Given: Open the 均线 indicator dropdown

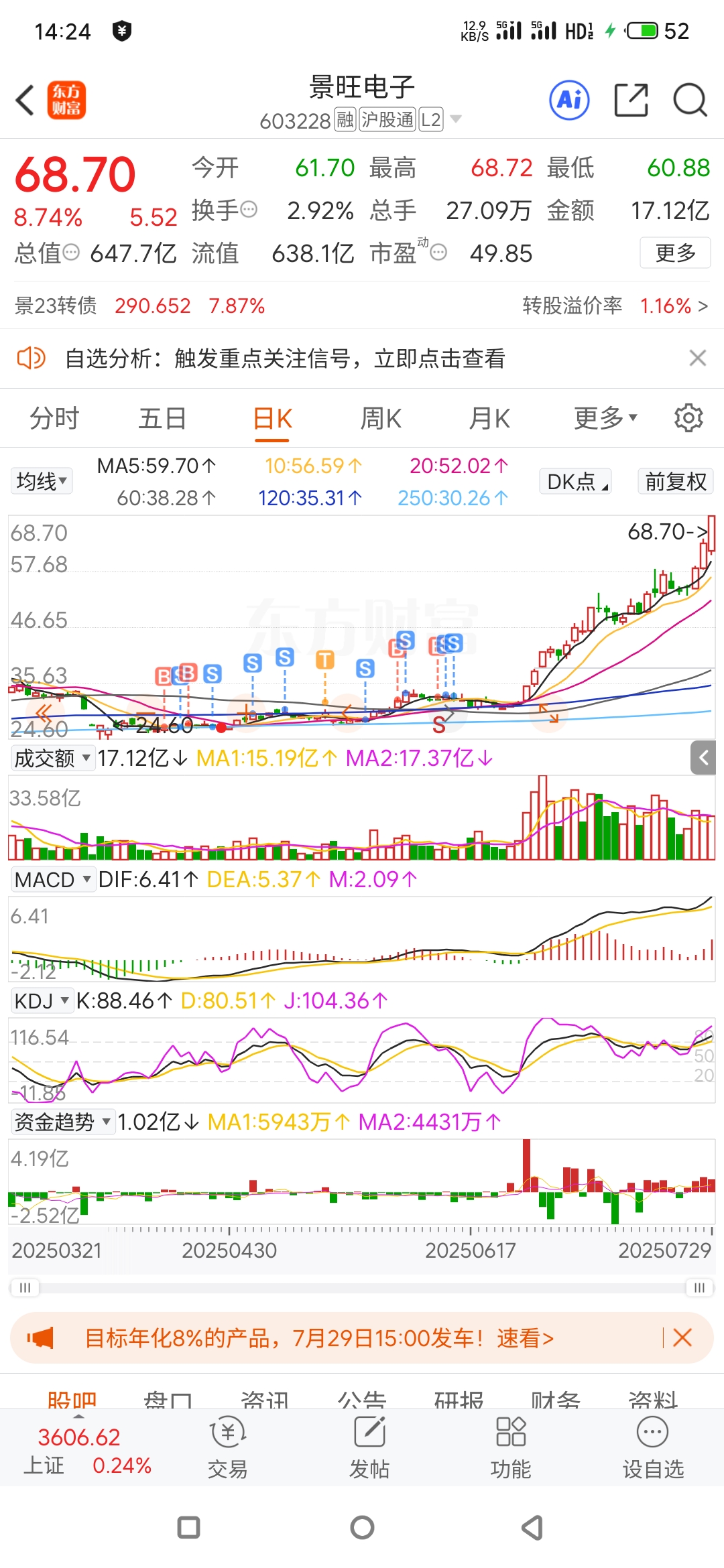Looking at the screenshot, I should pos(42,481).
